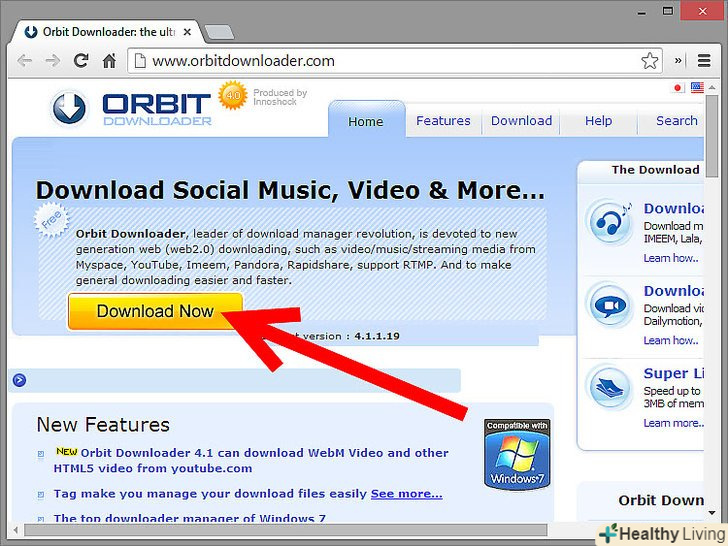Open a new browser tab
This screenshot has width=728, height=546.
tap(219, 32)
